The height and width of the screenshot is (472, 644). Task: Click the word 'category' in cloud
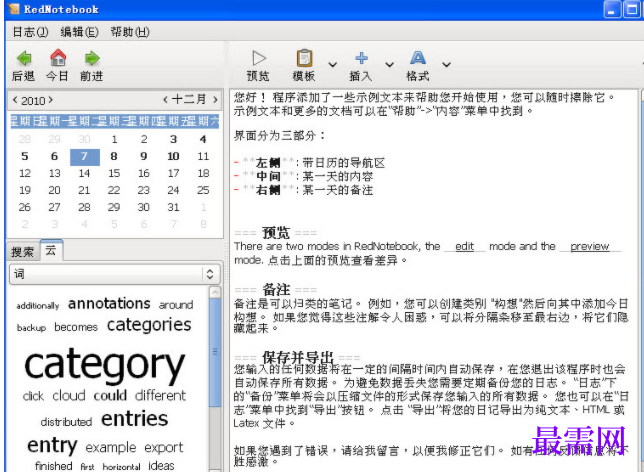105,364
